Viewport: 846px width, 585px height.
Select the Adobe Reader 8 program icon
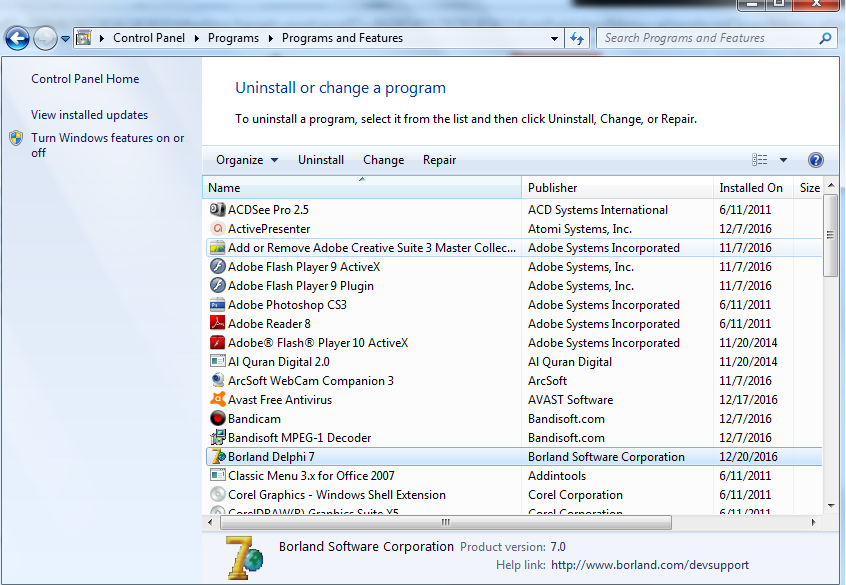tap(217, 323)
